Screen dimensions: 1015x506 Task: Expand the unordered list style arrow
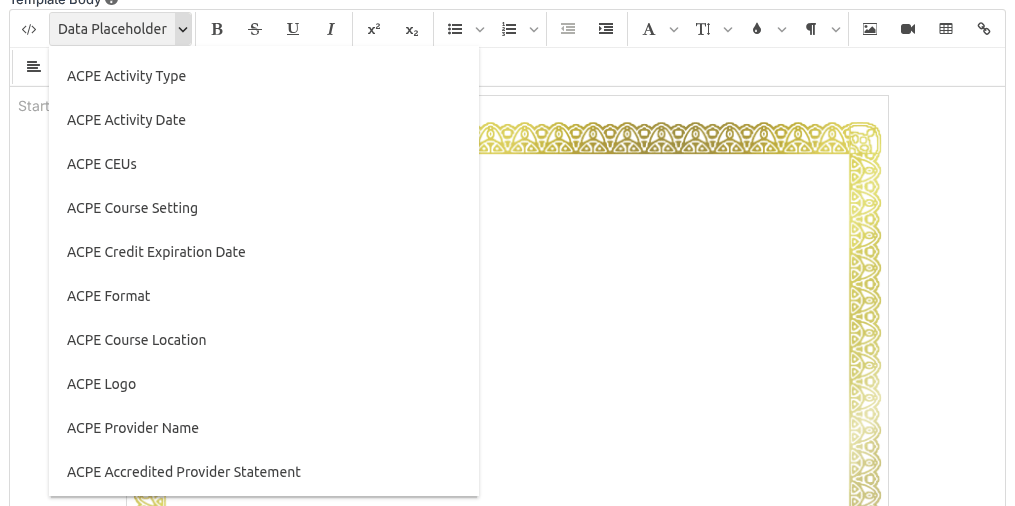[480, 29]
